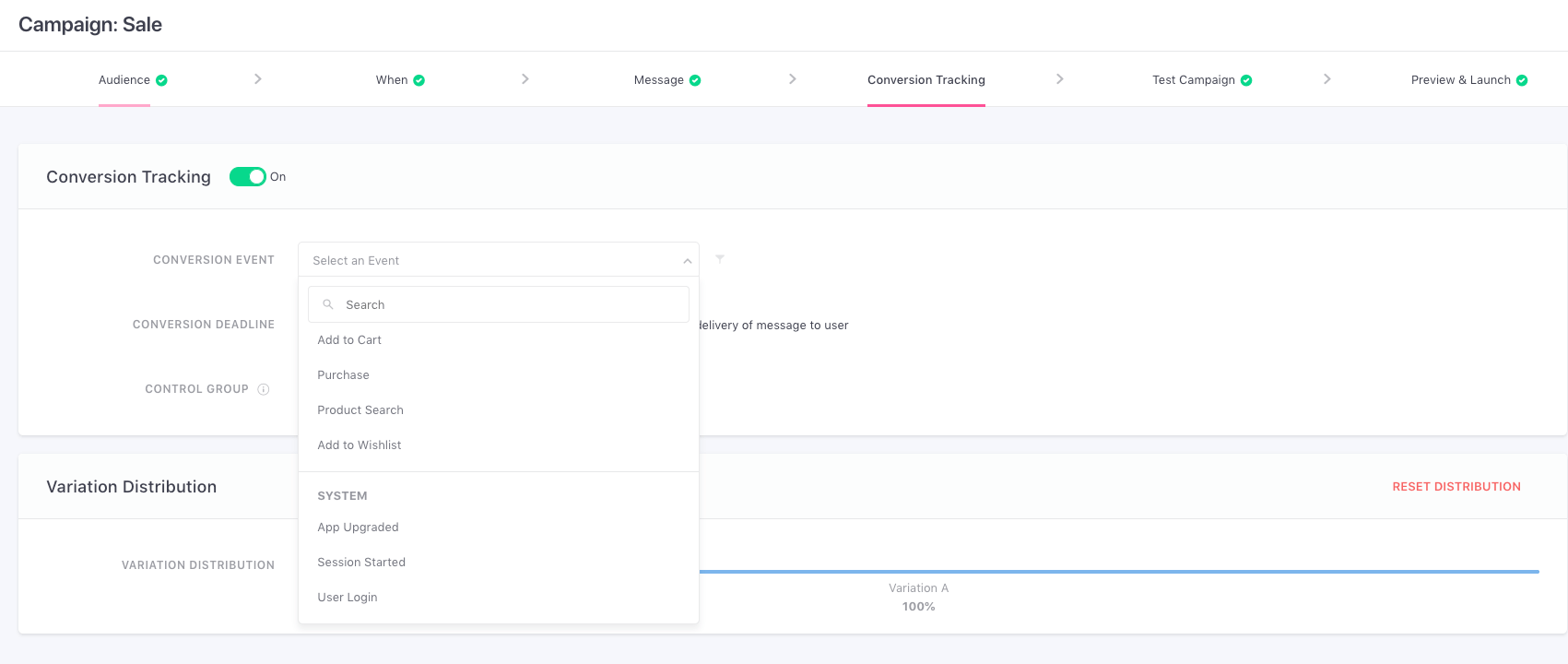1568x664 pixels.
Task: Pick Session Started system event
Action: (x=361, y=563)
